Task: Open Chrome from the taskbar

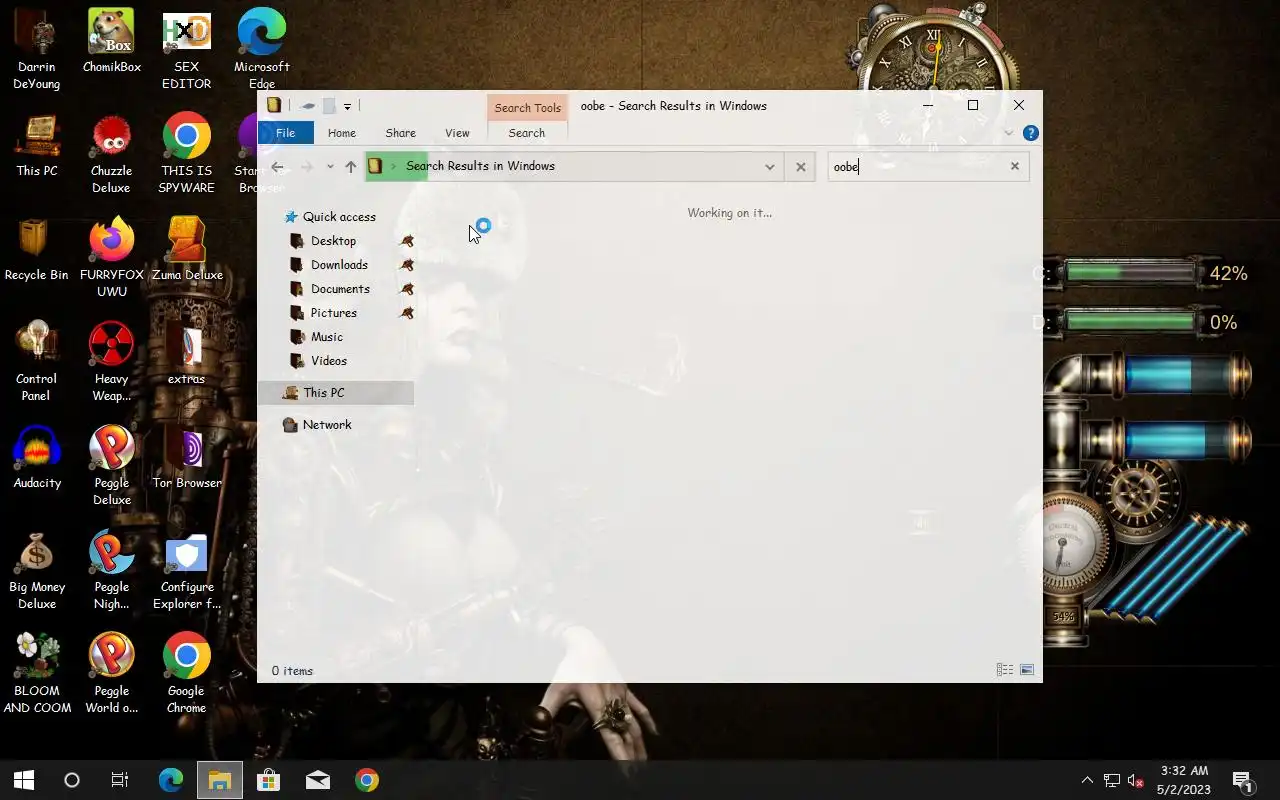Action: [367, 780]
